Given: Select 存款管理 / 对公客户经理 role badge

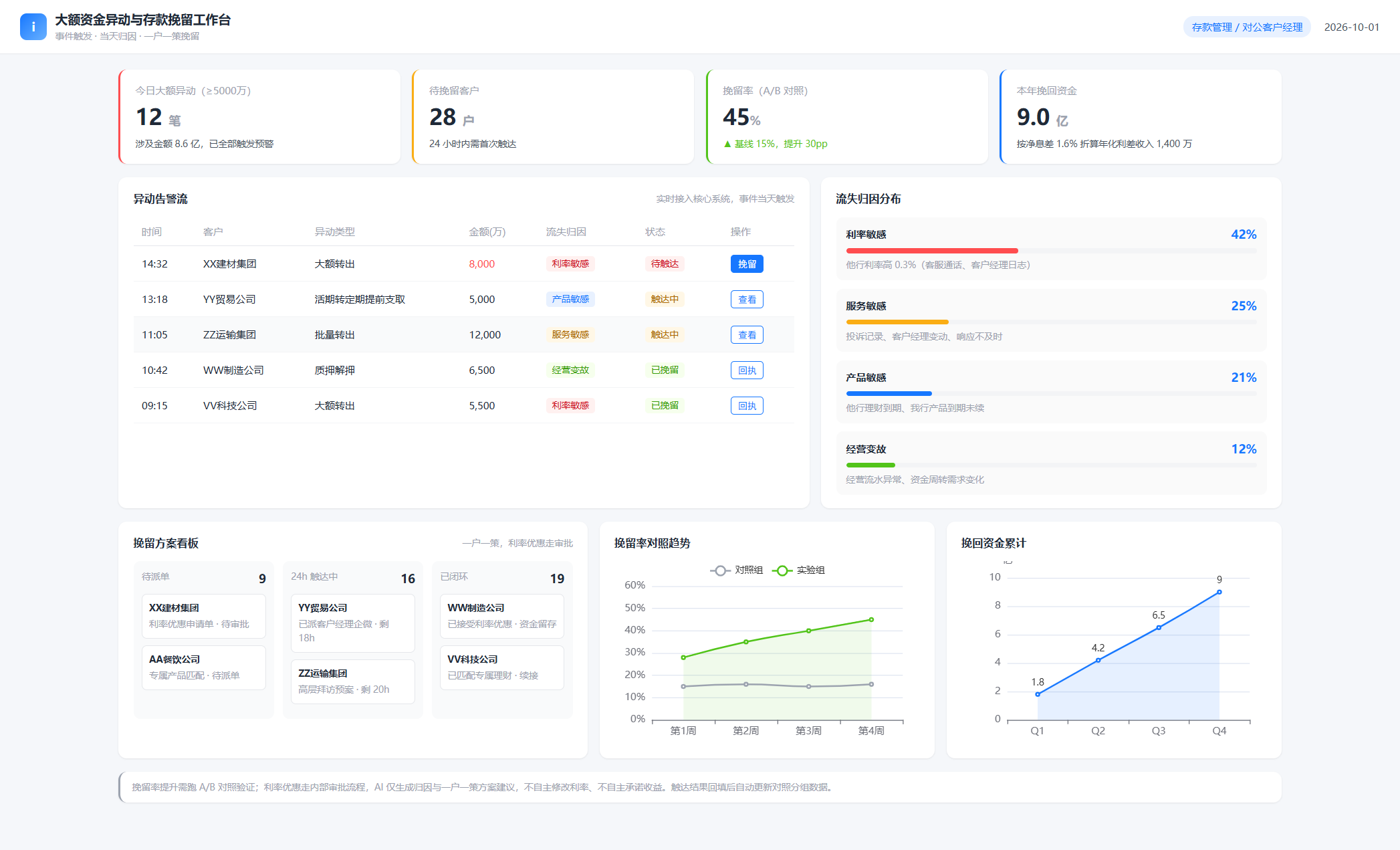Looking at the screenshot, I should click(x=1247, y=27).
